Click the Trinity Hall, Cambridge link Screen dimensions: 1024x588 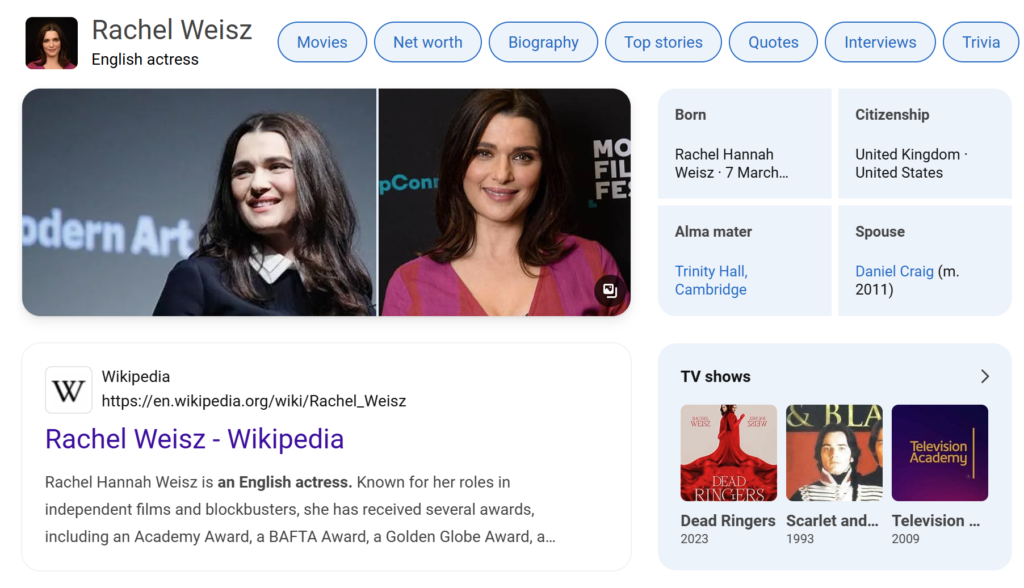coord(711,280)
